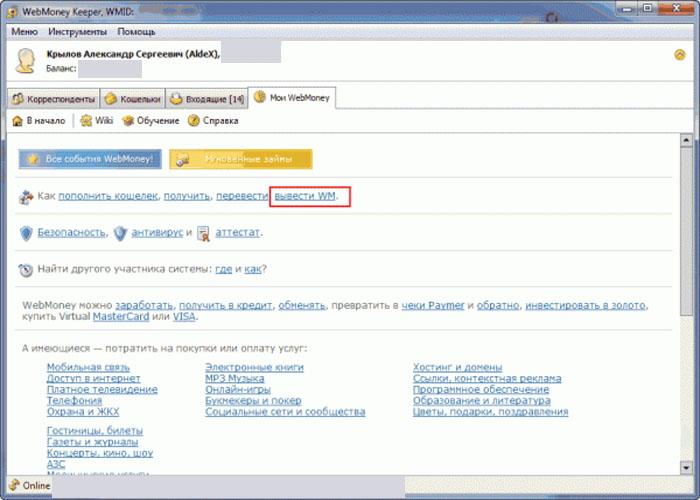Click the вывести WM link
Screen dimensions: 700x500
(x=305, y=196)
